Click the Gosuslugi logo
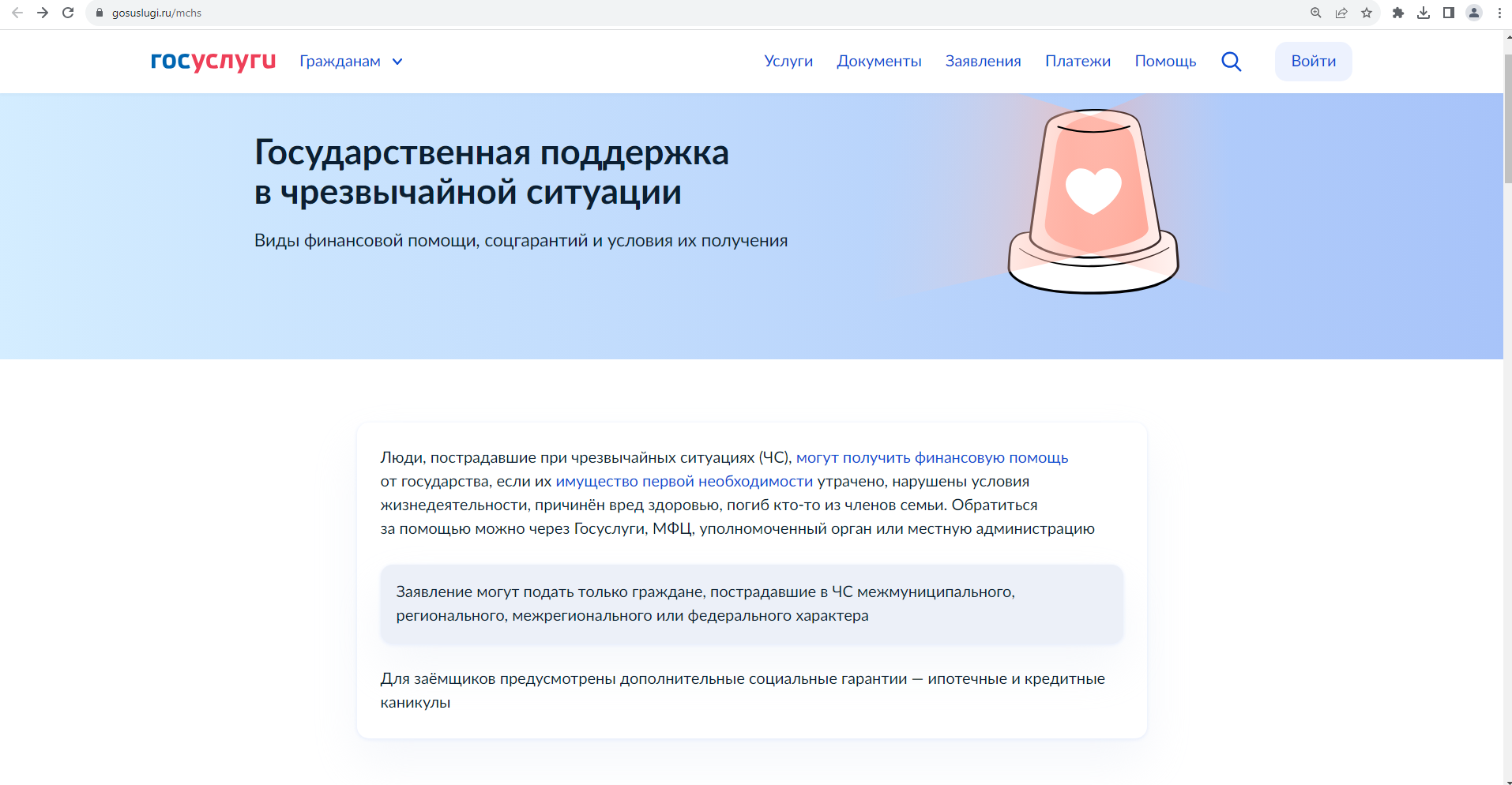1512x785 pixels. pyautogui.click(x=213, y=61)
